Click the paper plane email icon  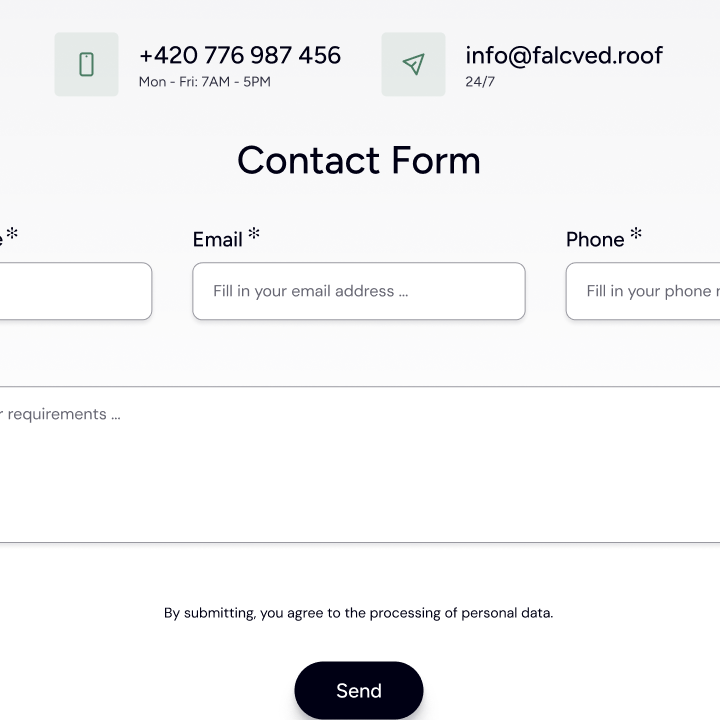413,64
